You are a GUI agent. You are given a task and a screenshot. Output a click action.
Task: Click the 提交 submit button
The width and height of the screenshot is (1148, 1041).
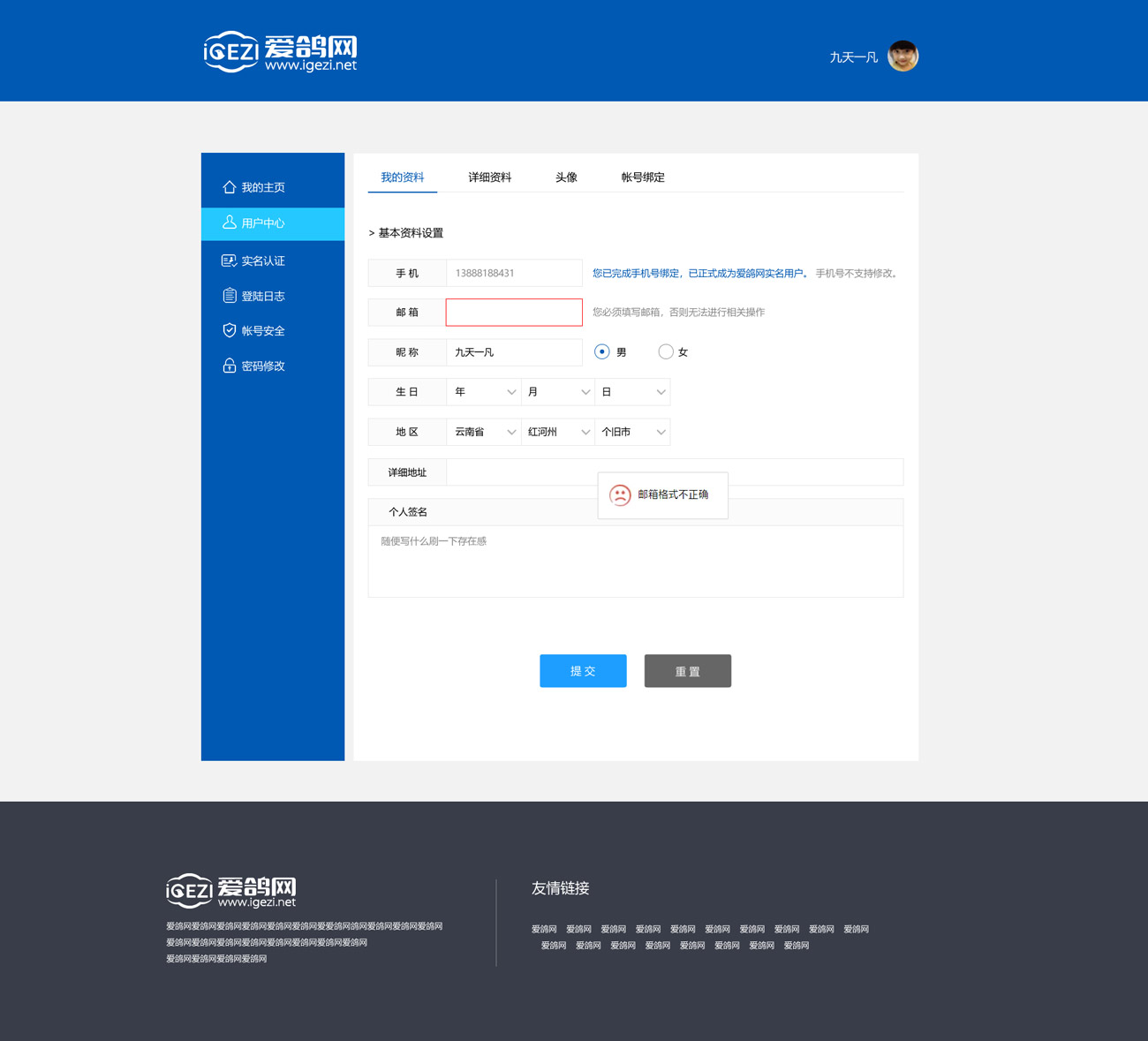[x=583, y=671]
